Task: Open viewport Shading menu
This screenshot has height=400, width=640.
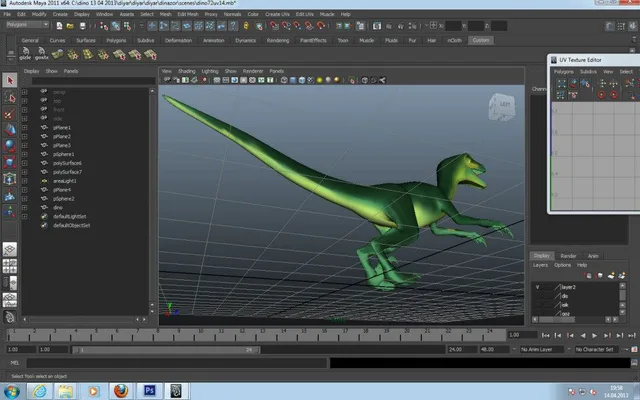Action: (x=187, y=71)
